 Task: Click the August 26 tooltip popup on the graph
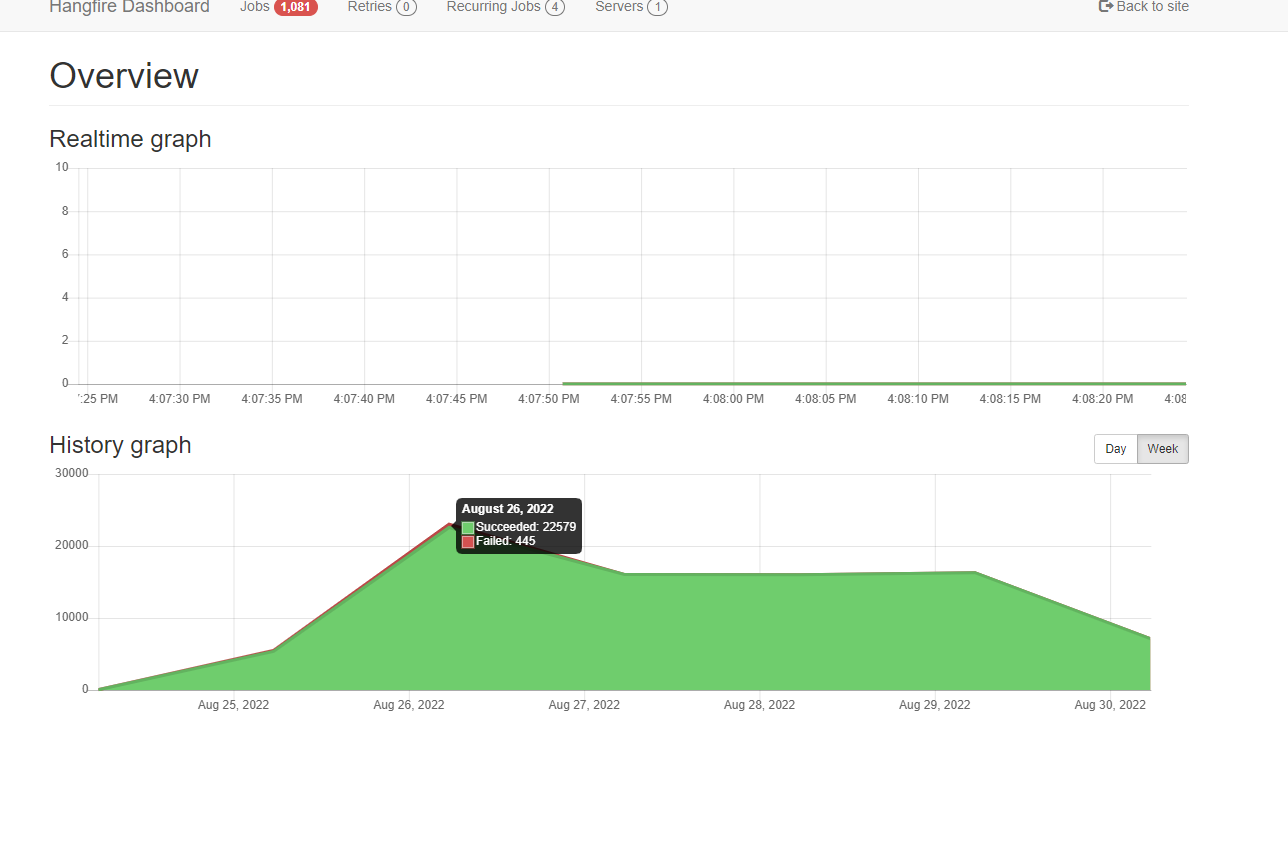518,525
